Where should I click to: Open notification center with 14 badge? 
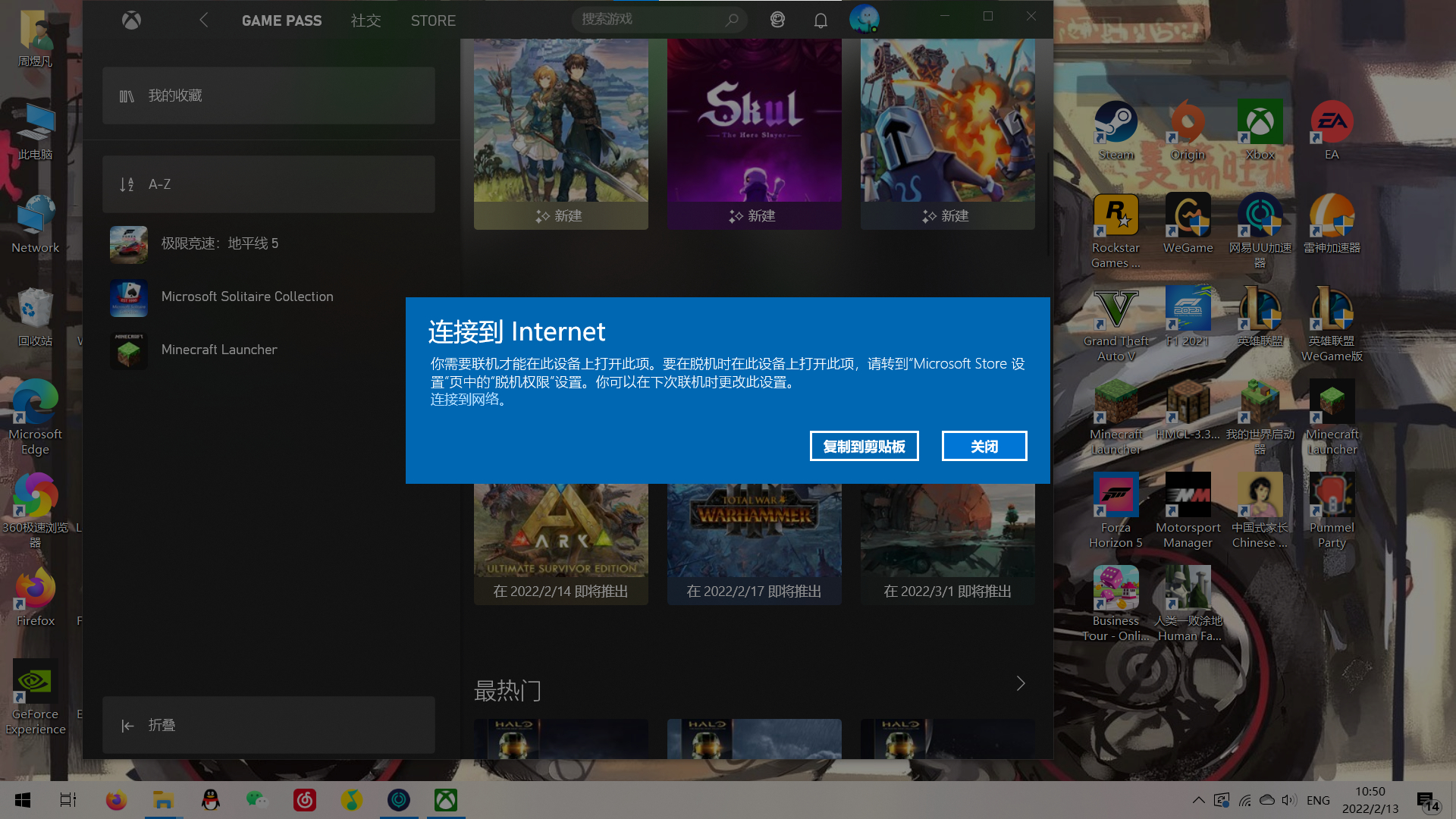[1428, 801]
